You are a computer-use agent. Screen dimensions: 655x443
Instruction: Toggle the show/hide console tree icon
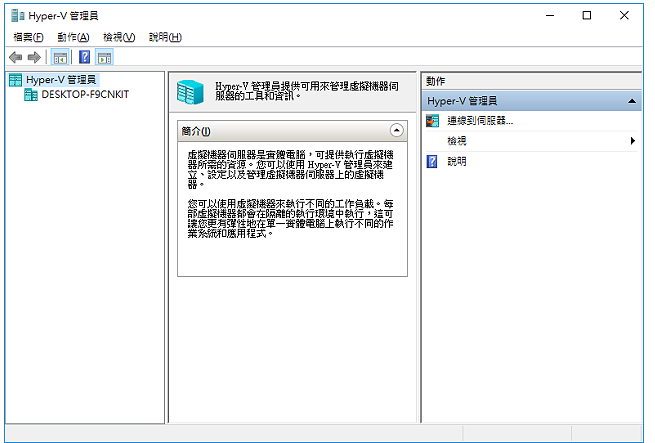(60, 58)
